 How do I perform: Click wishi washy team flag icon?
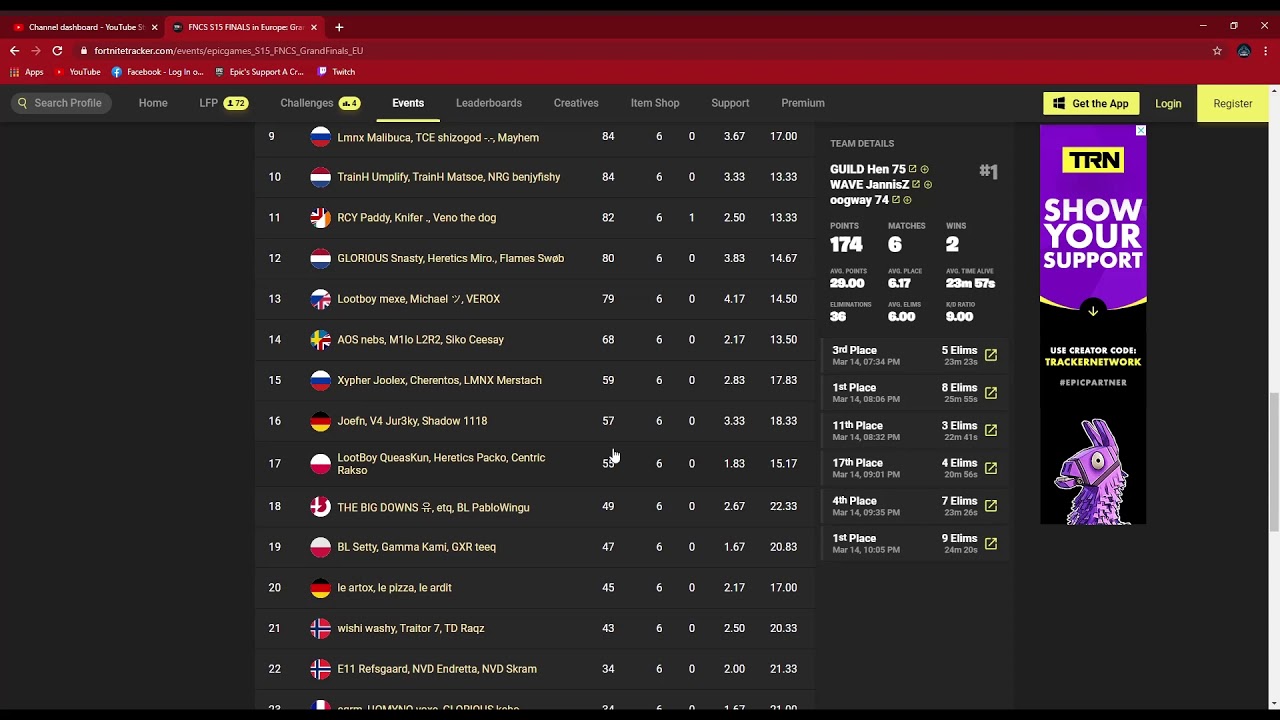coord(320,628)
